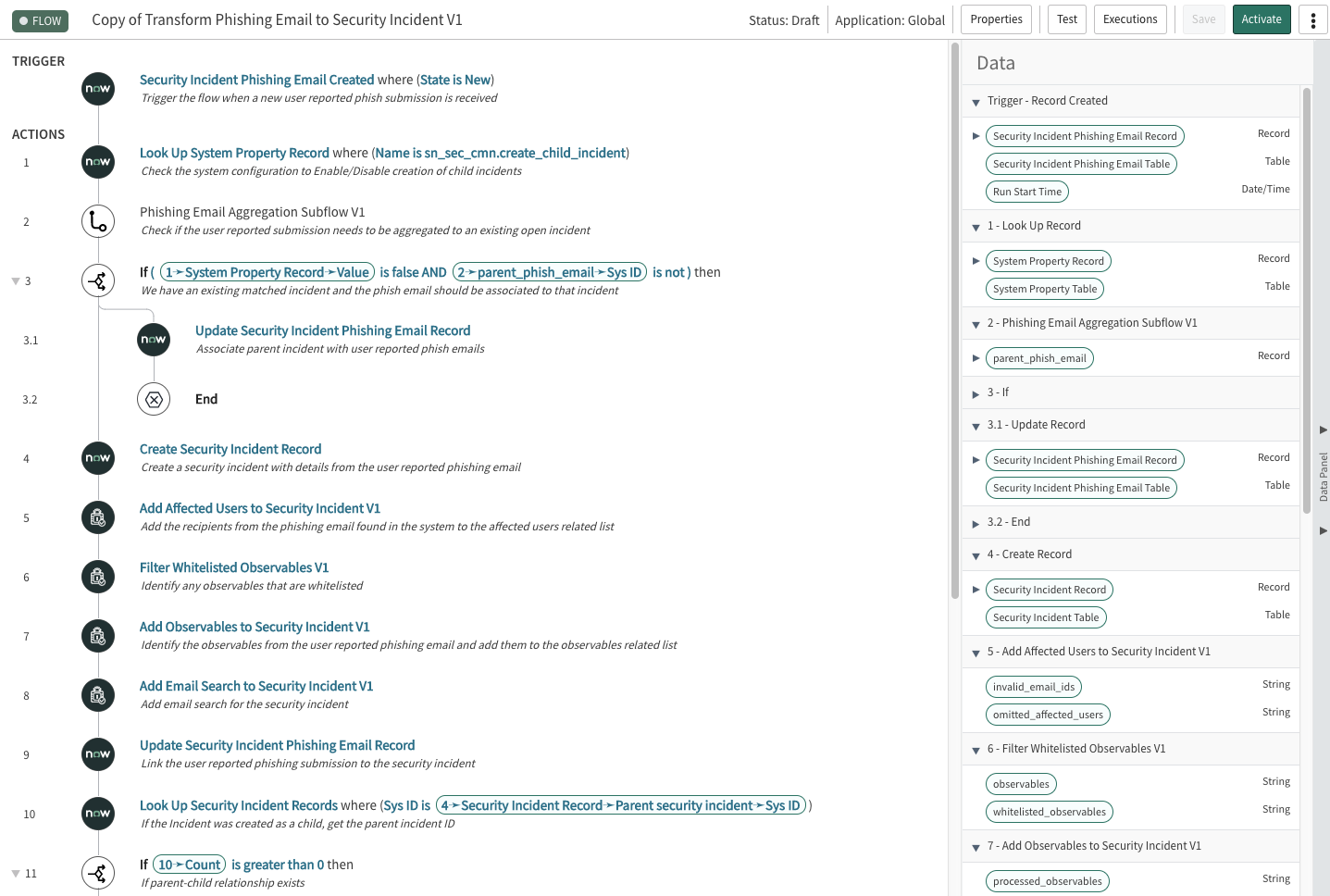The height and width of the screenshot is (896, 1330).
Task: Click the Create Security Incident Record step icon
Action: (x=98, y=458)
